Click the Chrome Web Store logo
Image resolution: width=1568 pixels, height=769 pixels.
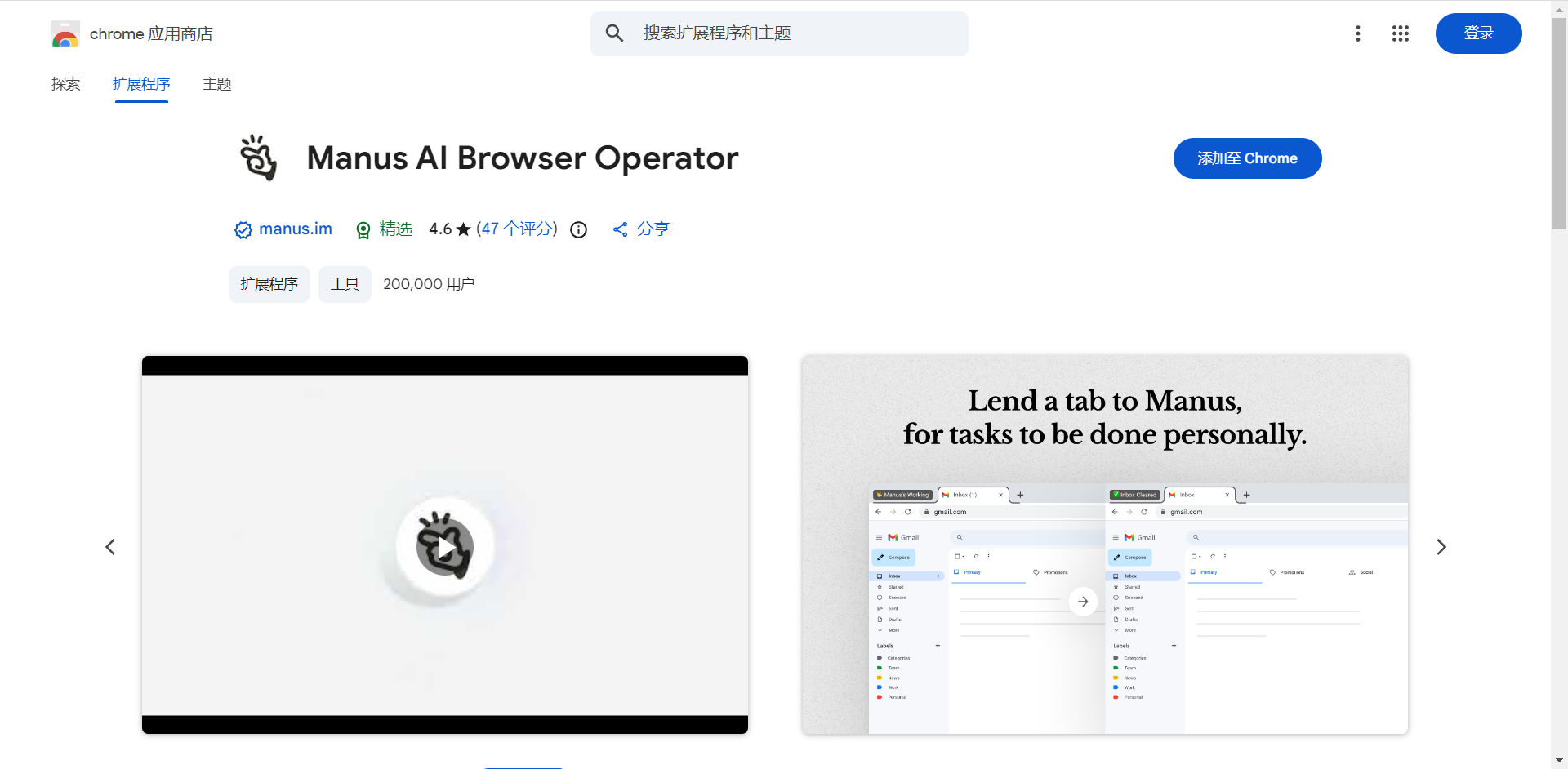coord(65,34)
